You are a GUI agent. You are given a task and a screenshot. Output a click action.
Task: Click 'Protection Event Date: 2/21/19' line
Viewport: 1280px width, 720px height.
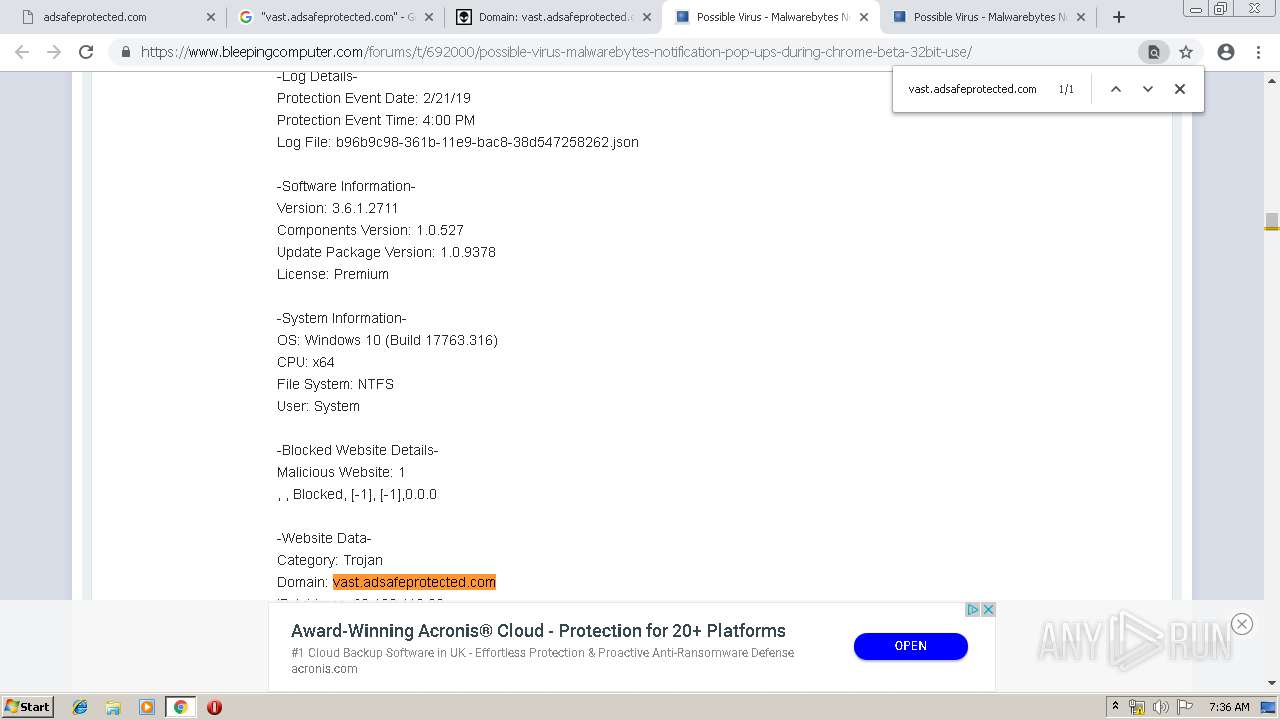coord(374,98)
